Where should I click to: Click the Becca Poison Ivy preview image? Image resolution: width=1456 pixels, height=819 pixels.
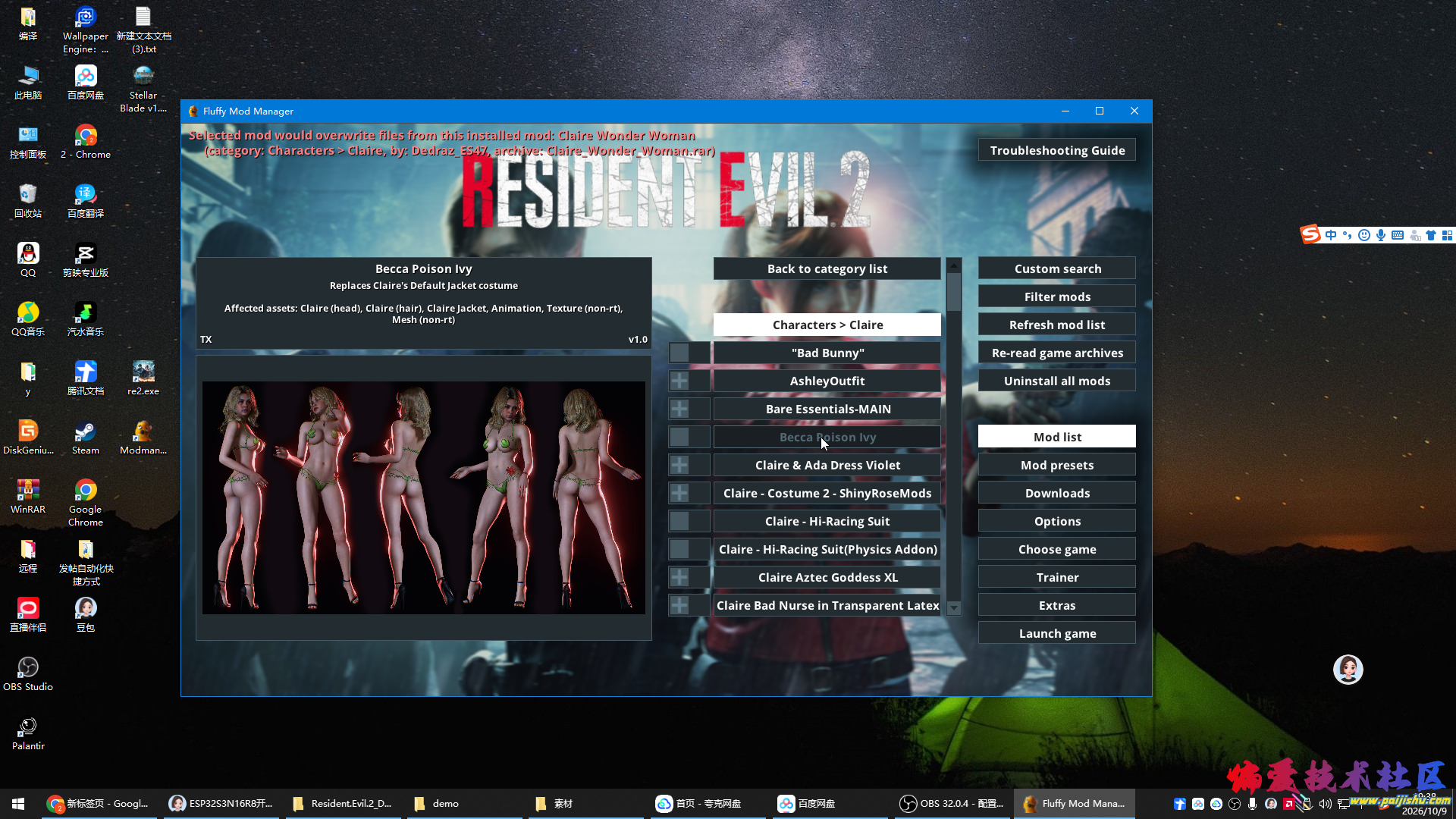[424, 497]
